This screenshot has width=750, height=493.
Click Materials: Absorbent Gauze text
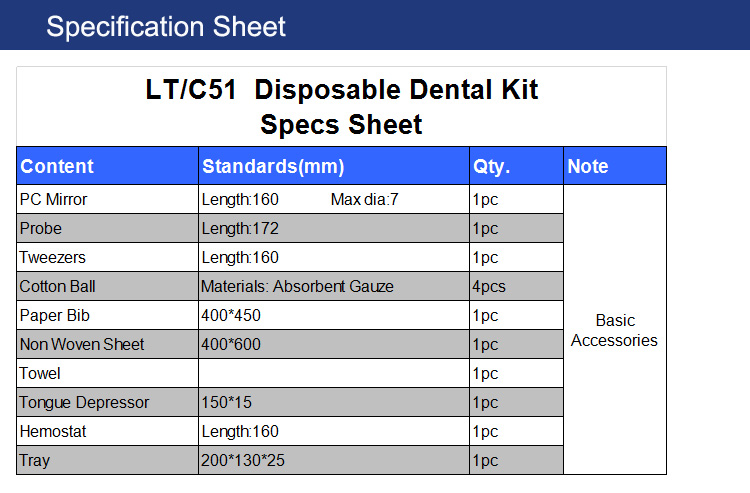[x=297, y=286]
